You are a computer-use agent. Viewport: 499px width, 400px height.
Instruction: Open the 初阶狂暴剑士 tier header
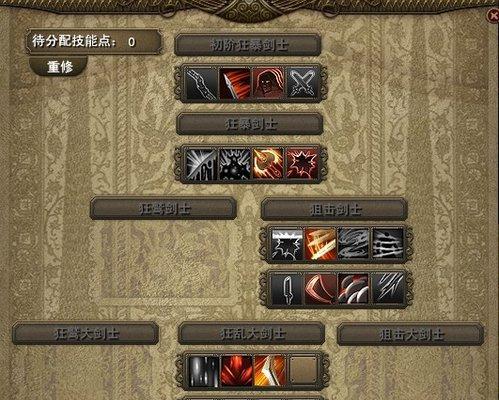[x=248, y=45]
